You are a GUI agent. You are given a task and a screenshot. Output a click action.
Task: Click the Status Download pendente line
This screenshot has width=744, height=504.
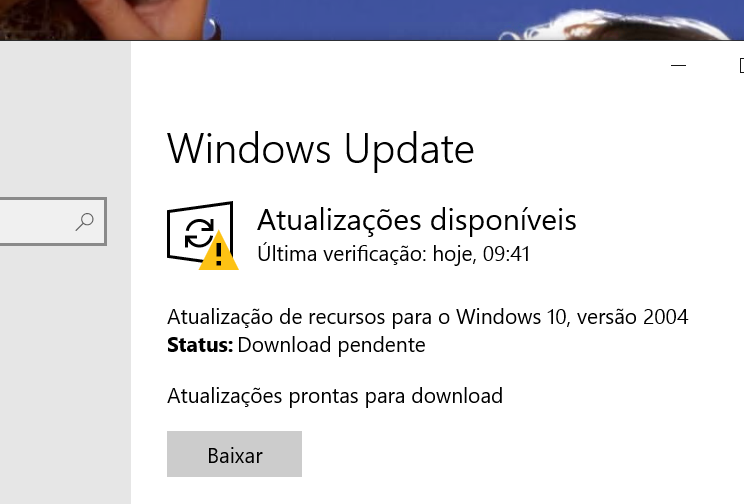[x=296, y=345]
